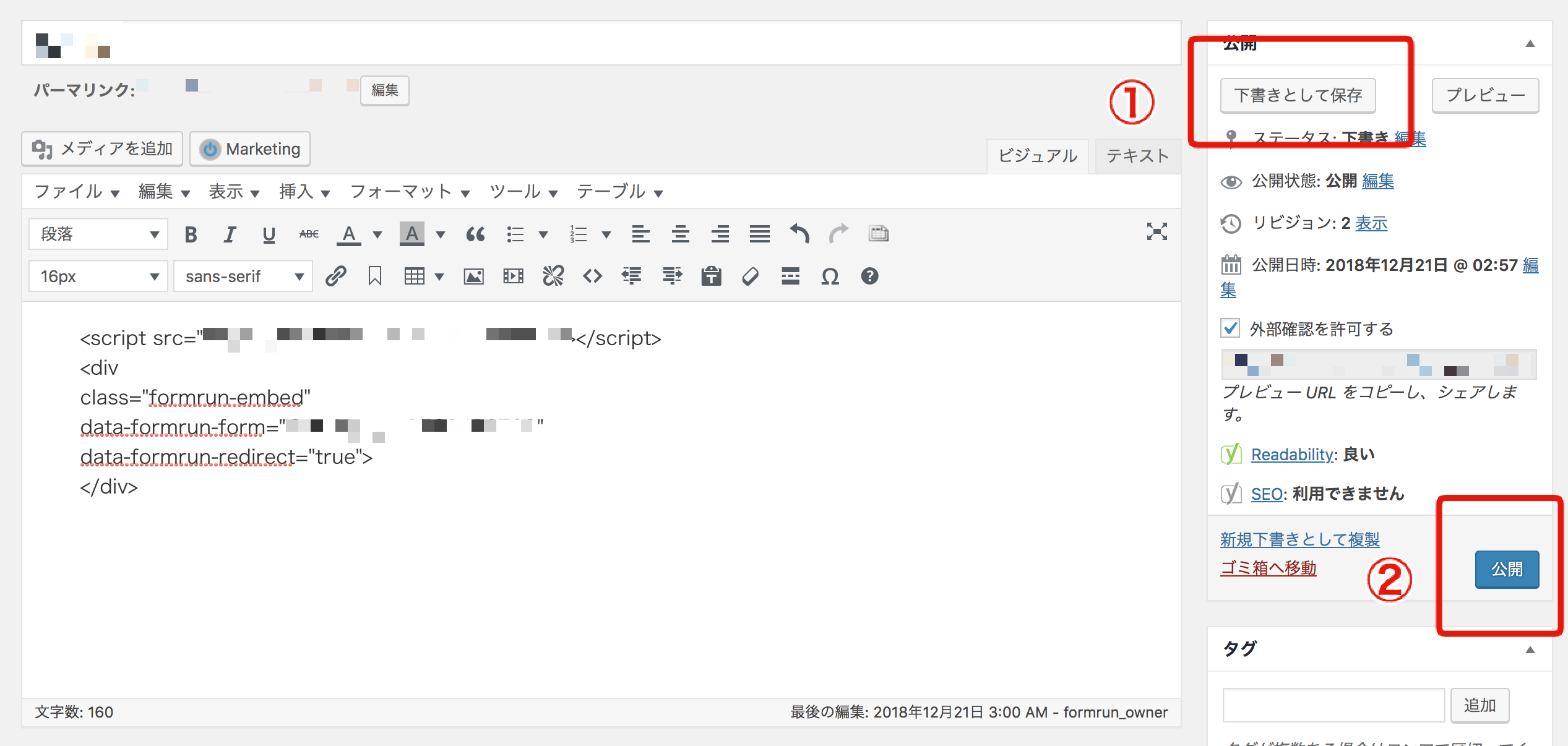Screen dimensions: 1568x746
Task: Insert an anchor bookmark
Action: [x=374, y=276]
